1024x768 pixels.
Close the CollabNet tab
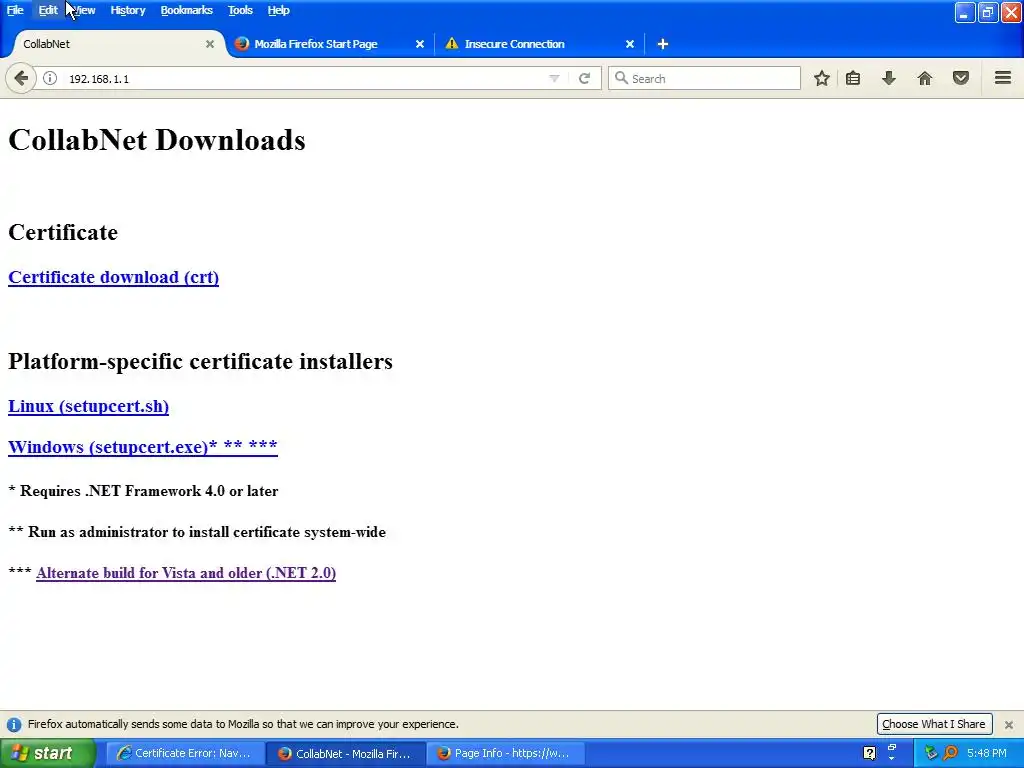tap(210, 44)
